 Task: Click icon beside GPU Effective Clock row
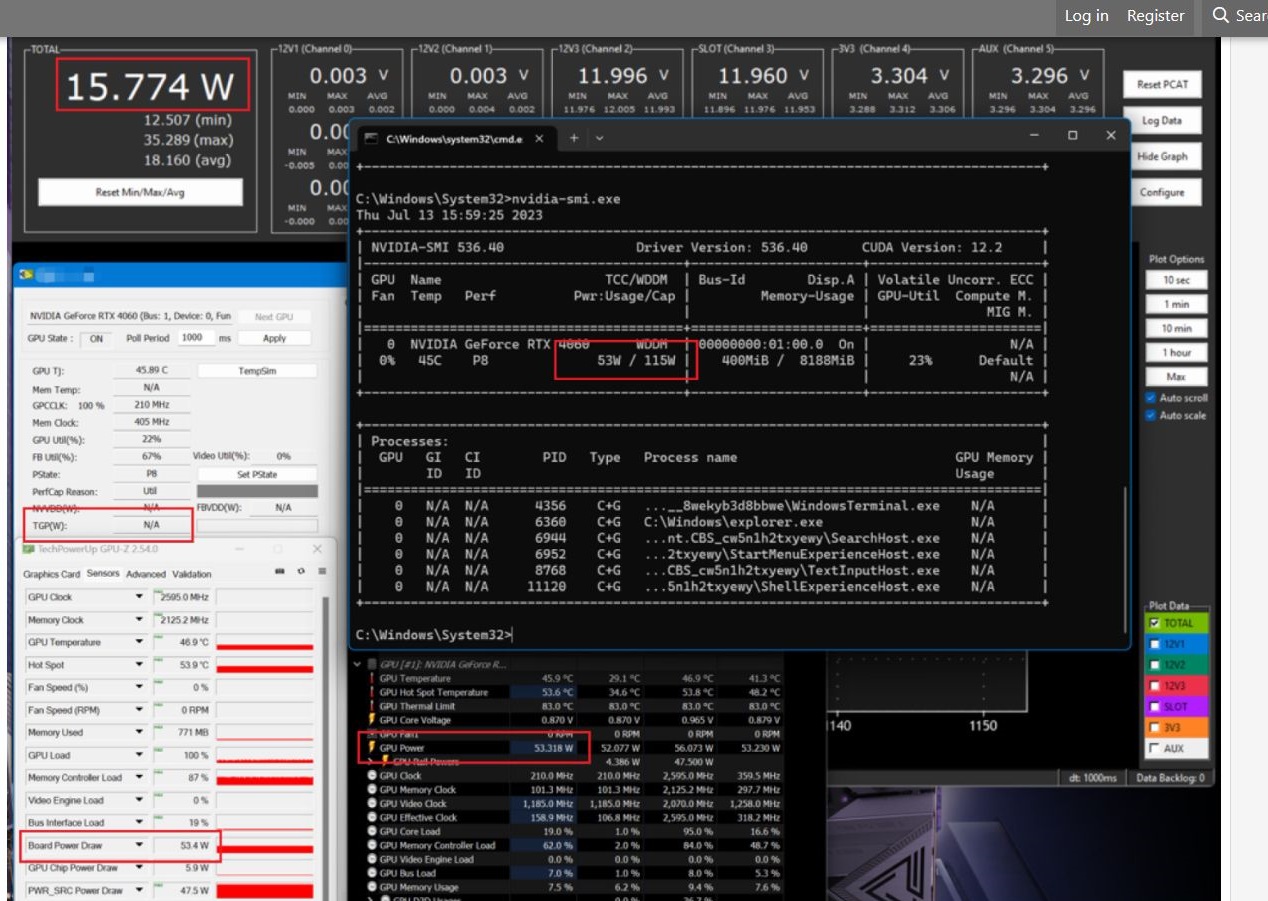[372, 817]
